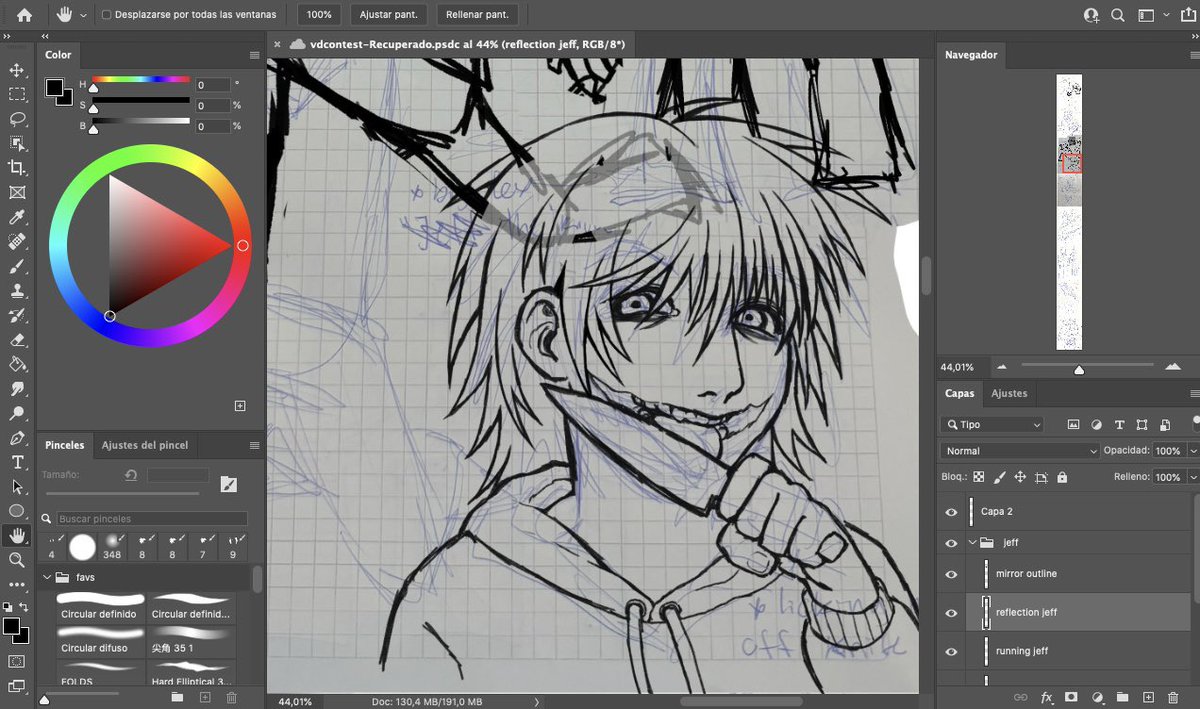Go to the Home screen
This screenshot has width=1200, height=709.
[x=24, y=15]
